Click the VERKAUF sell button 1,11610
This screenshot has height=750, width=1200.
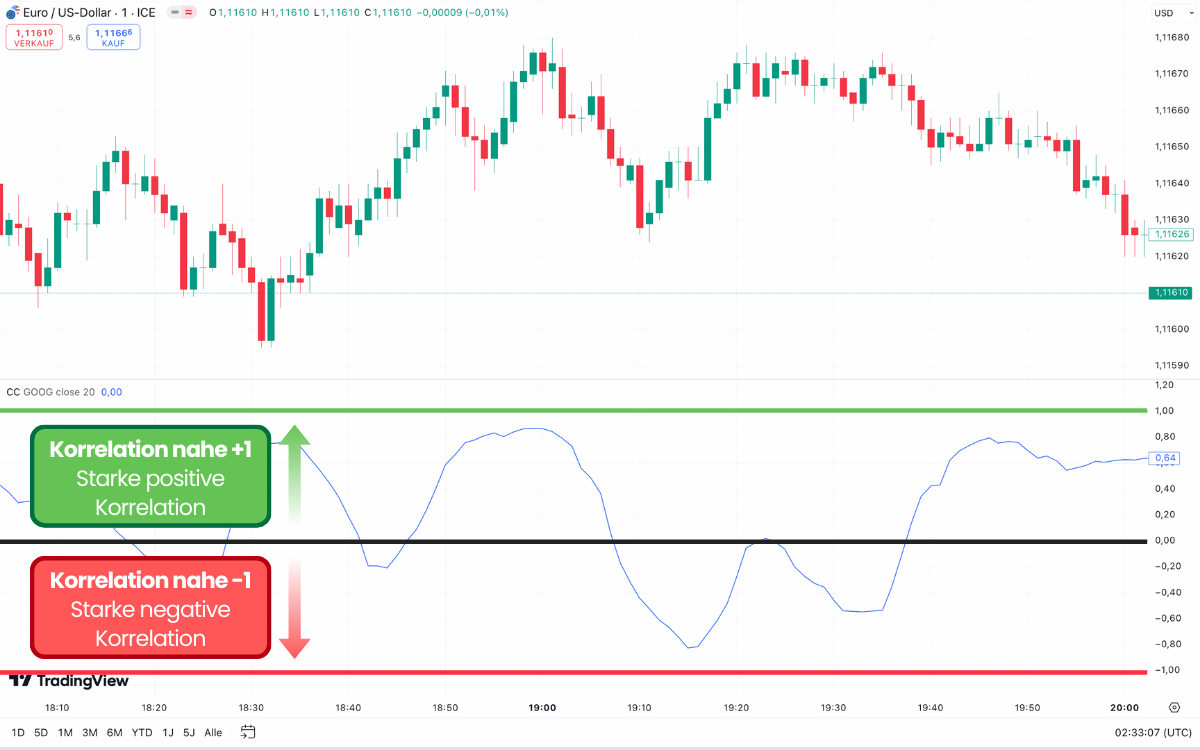pyautogui.click(x=34, y=38)
